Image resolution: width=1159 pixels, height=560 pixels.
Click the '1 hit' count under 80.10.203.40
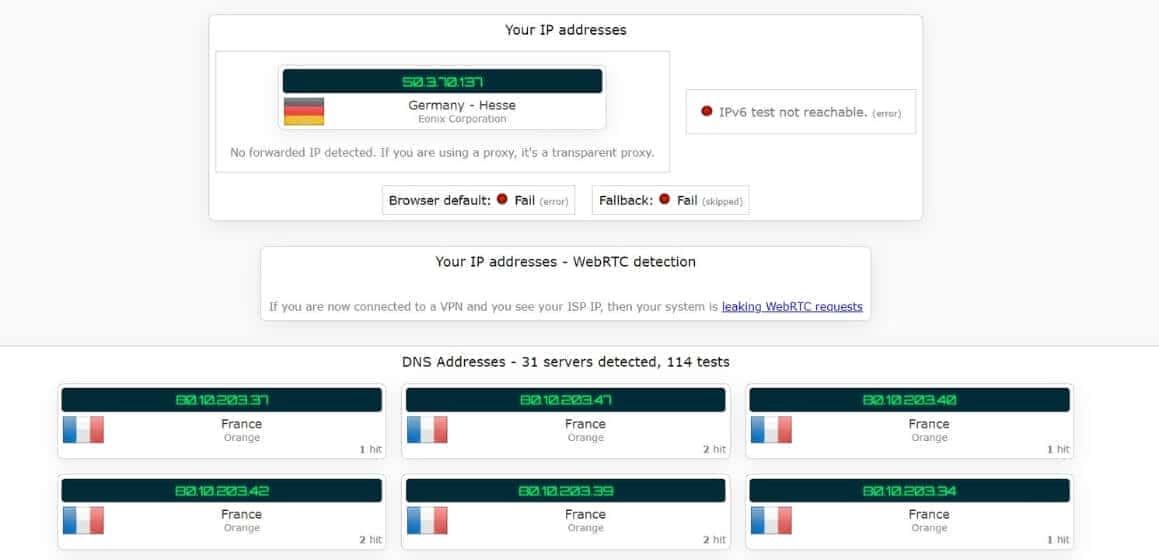click(x=1058, y=449)
